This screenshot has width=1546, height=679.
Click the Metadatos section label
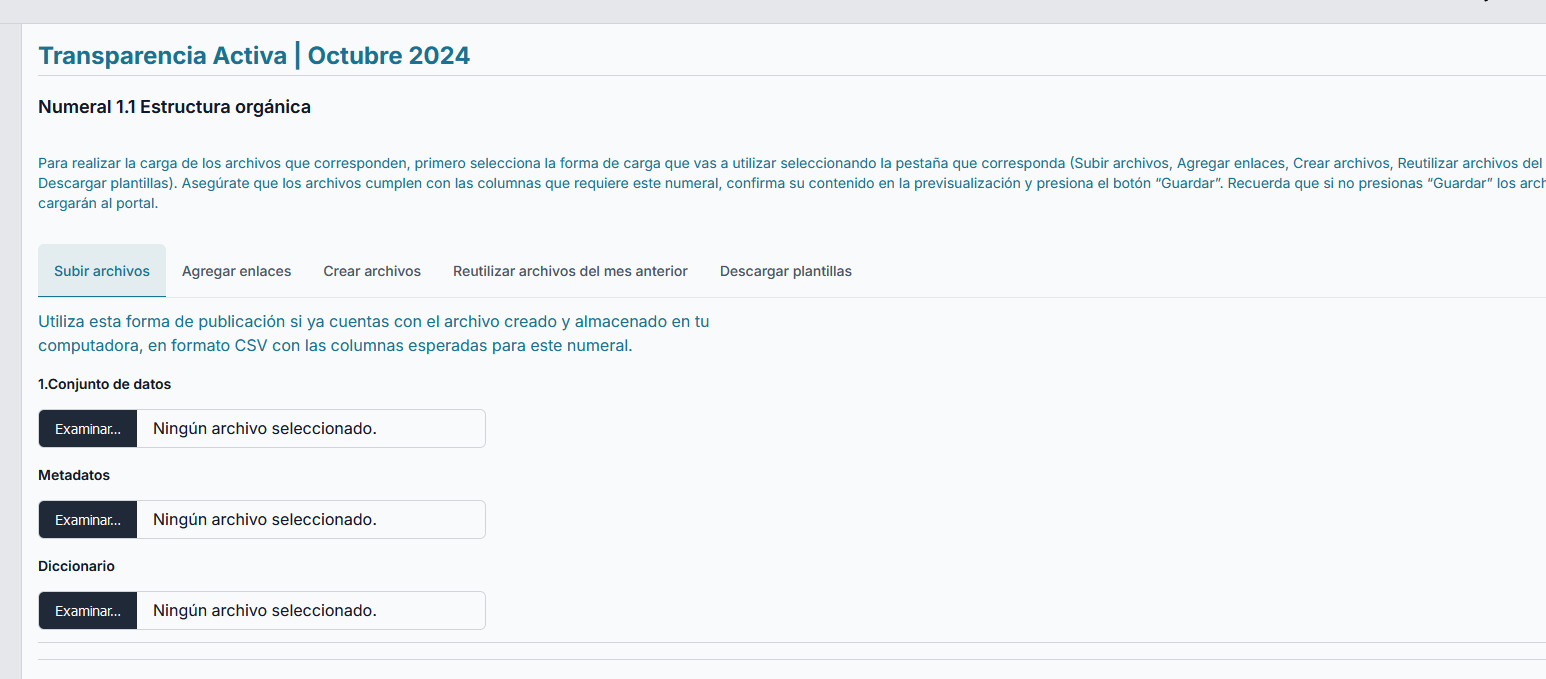(74, 475)
